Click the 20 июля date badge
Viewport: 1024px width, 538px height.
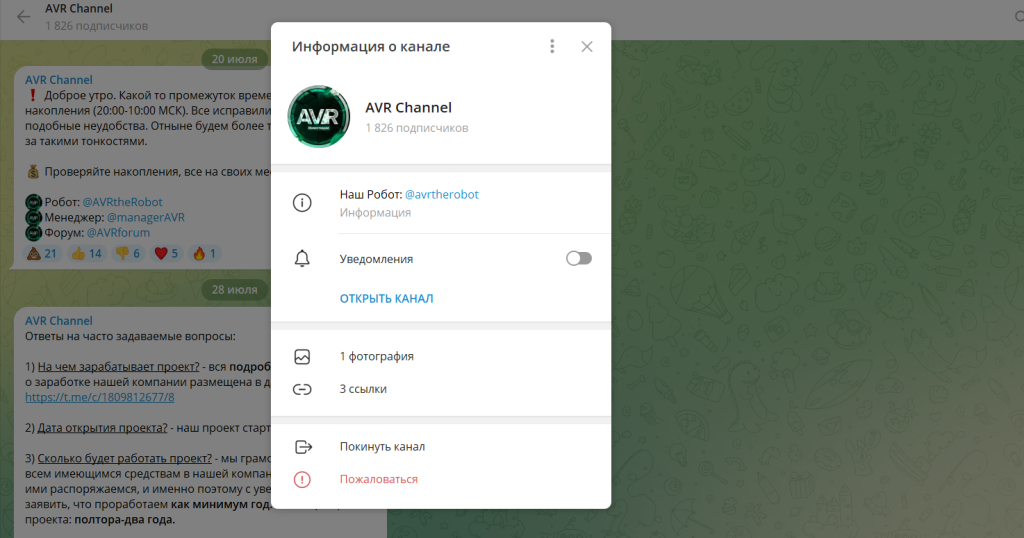234,59
